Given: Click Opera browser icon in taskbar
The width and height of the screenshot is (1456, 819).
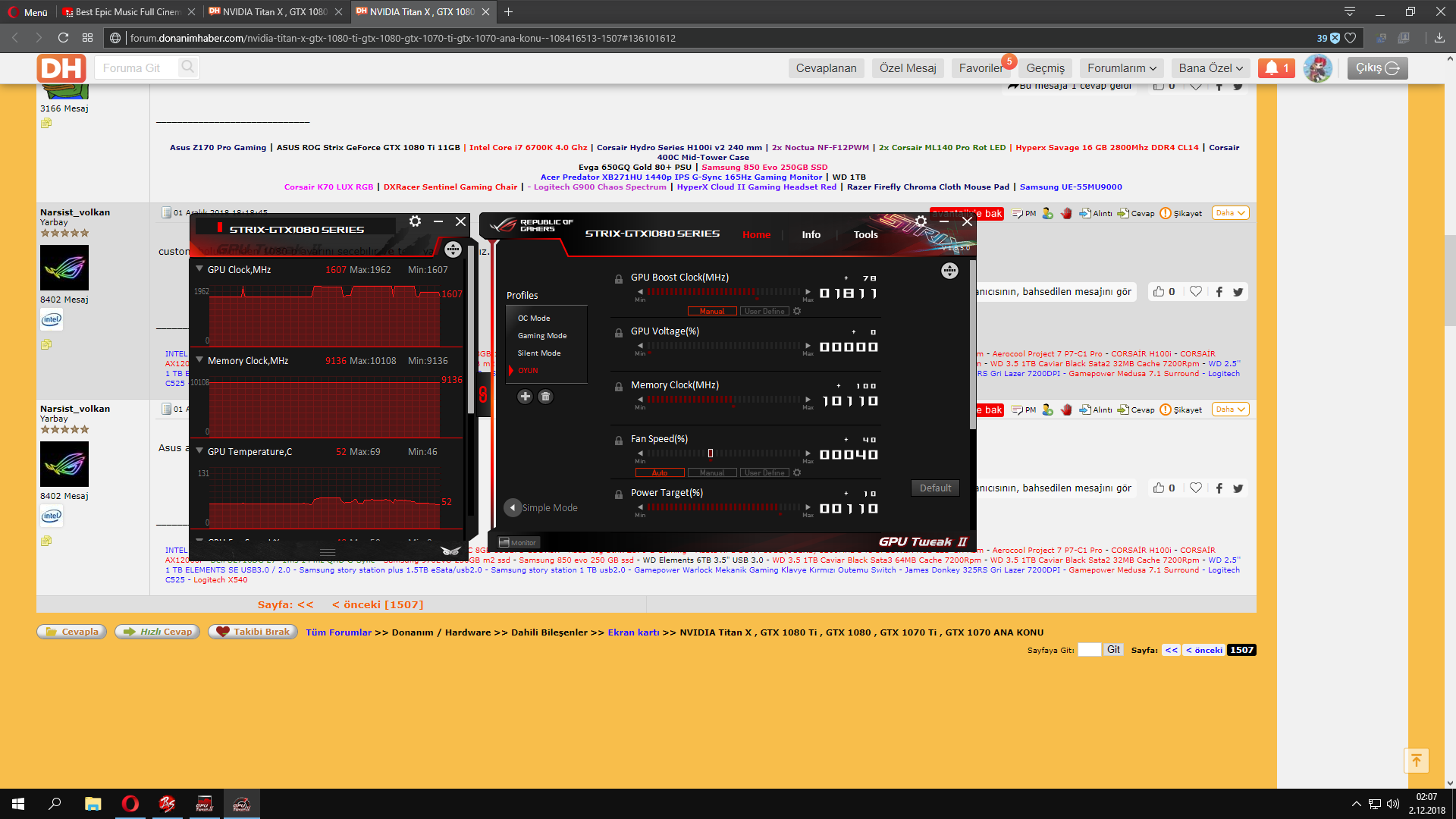Looking at the screenshot, I should click(x=130, y=804).
